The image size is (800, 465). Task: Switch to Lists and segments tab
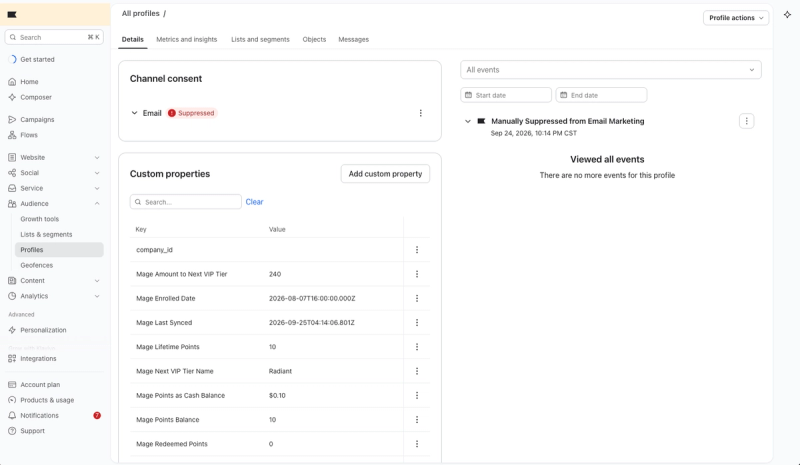tap(260, 39)
